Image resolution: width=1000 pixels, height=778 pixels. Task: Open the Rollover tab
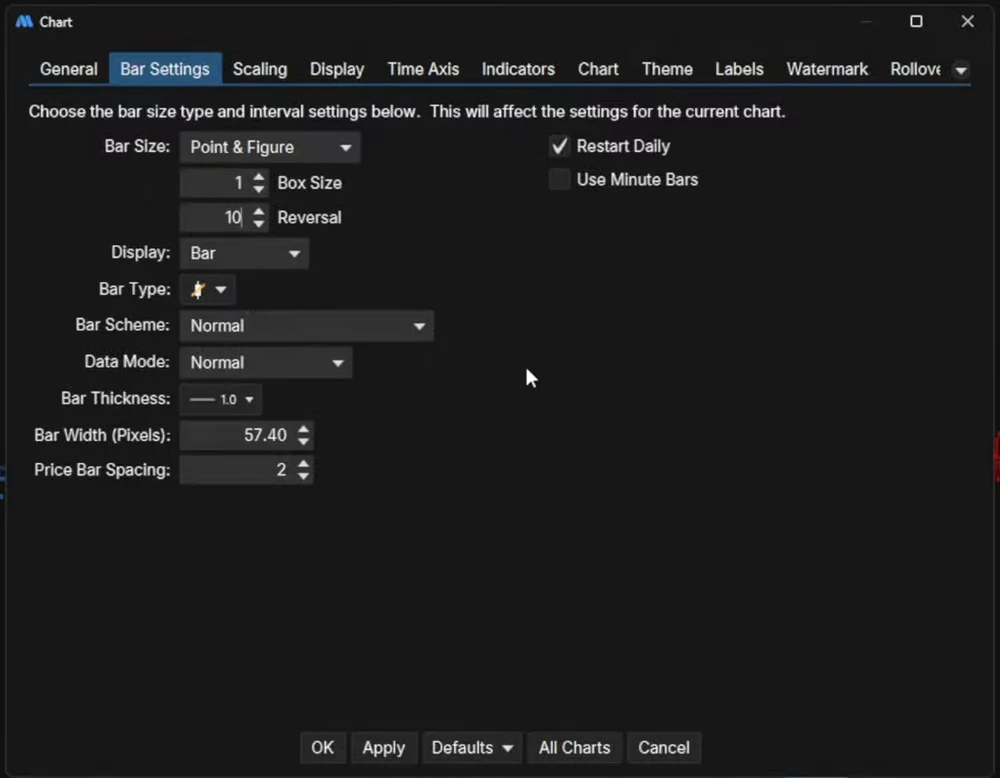point(915,69)
